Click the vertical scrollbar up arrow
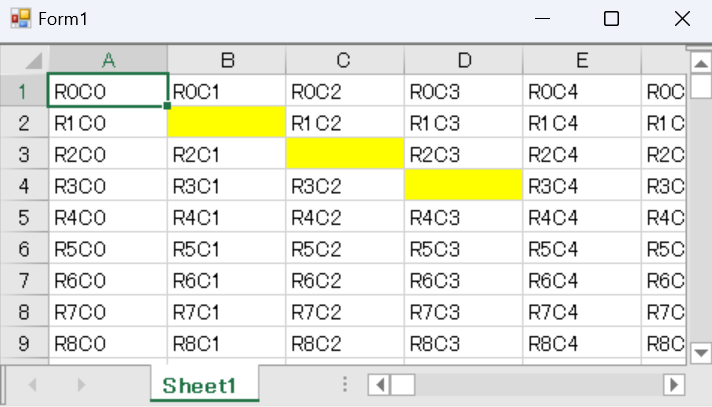The width and height of the screenshot is (712, 407). (701, 63)
